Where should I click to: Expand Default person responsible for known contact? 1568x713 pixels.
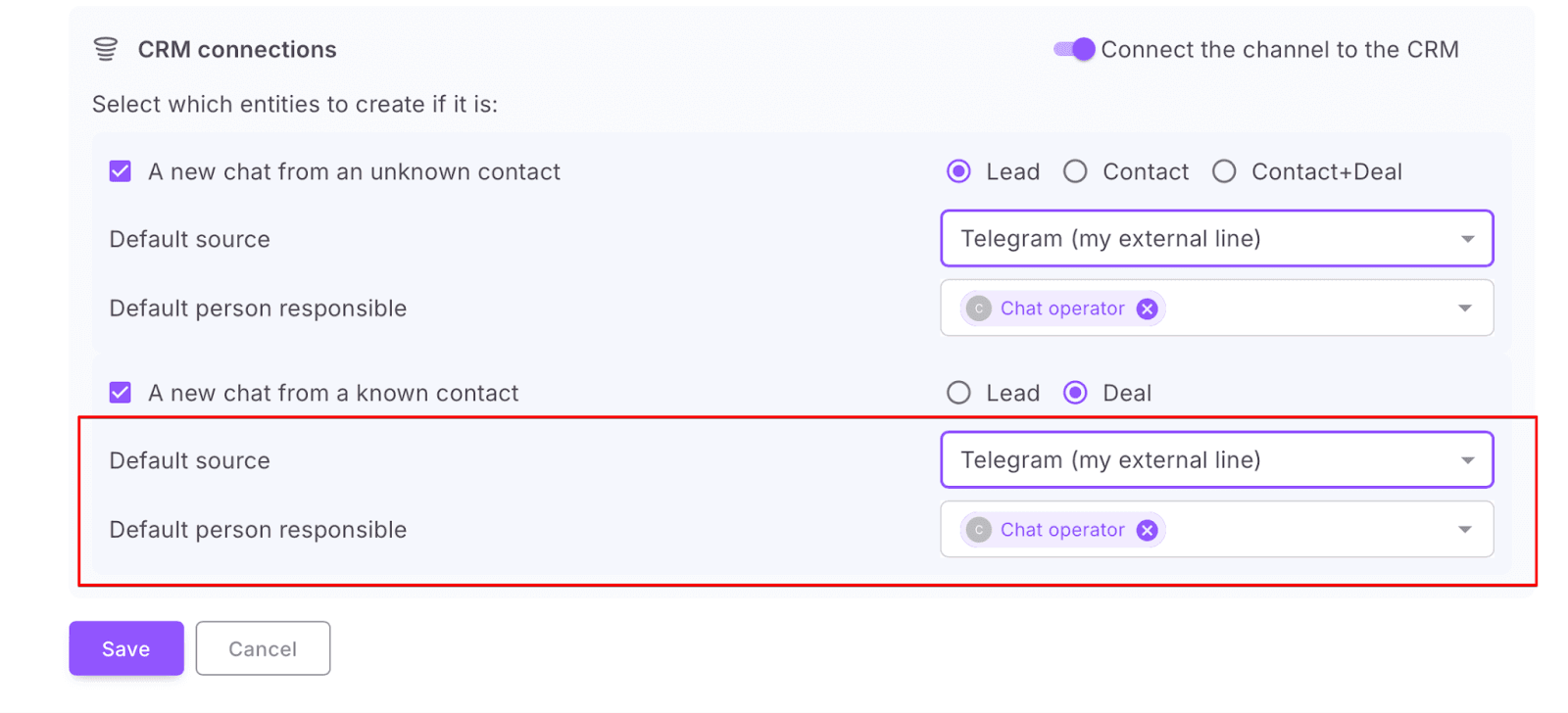1465,530
